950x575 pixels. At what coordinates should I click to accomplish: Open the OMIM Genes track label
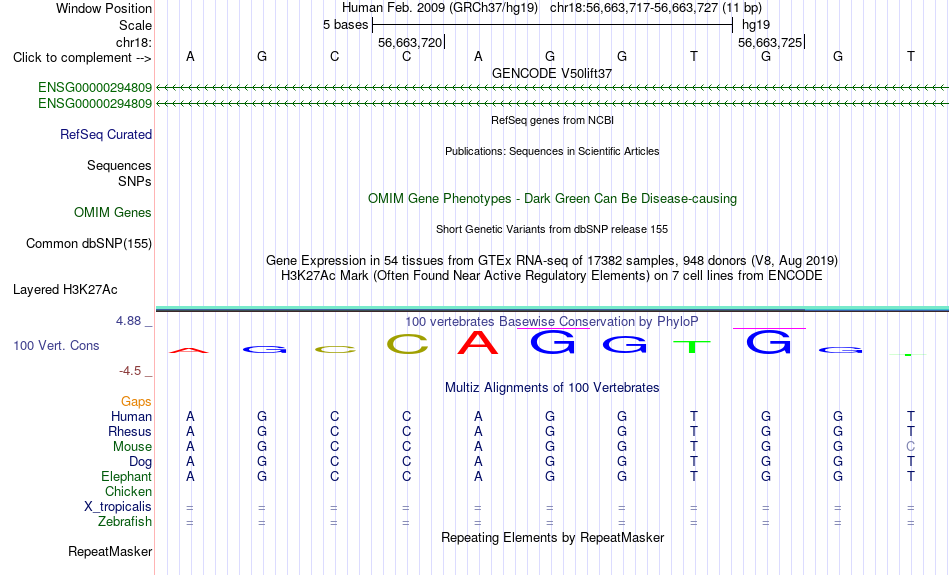pyautogui.click(x=113, y=213)
